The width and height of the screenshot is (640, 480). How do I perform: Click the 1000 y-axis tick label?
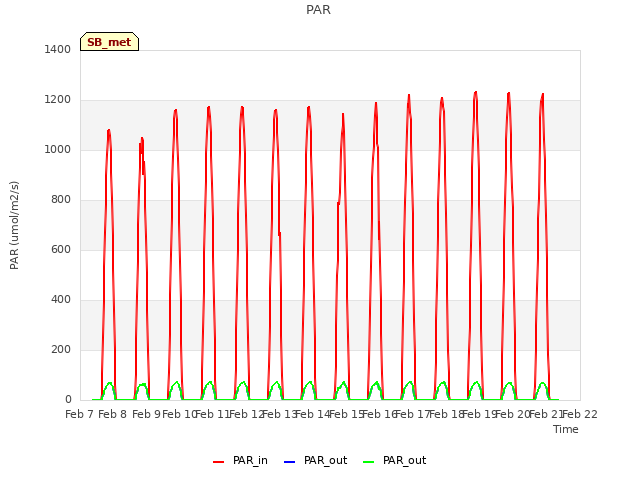coord(58,149)
